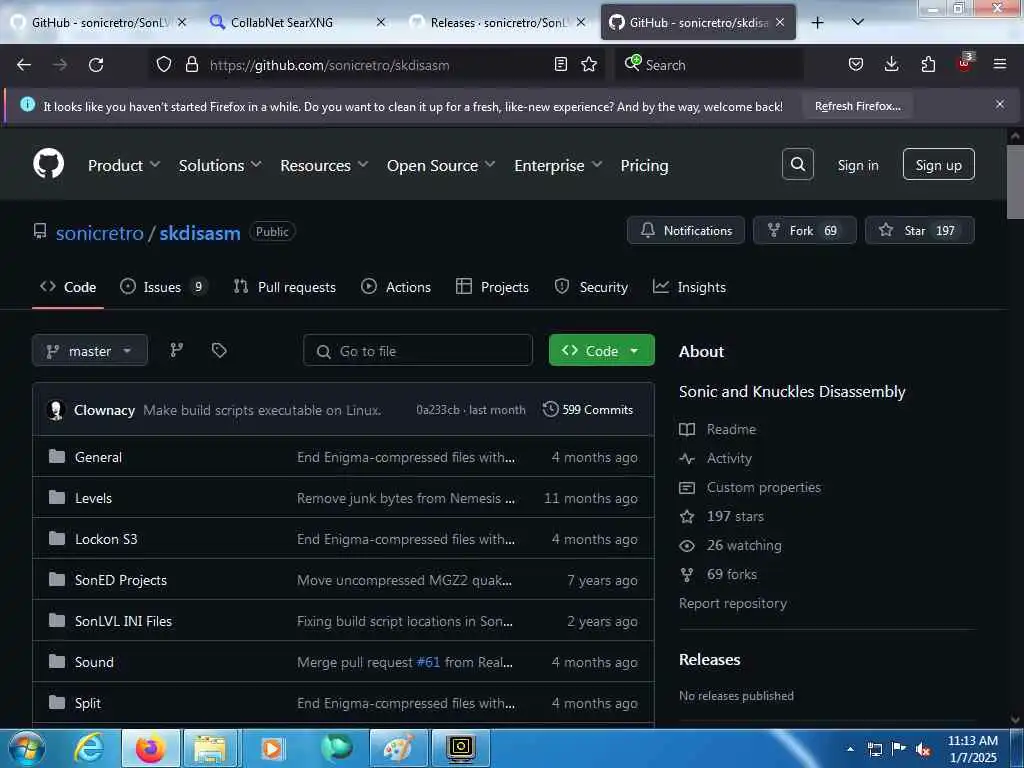Click the volume speaker tray icon

[923, 750]
